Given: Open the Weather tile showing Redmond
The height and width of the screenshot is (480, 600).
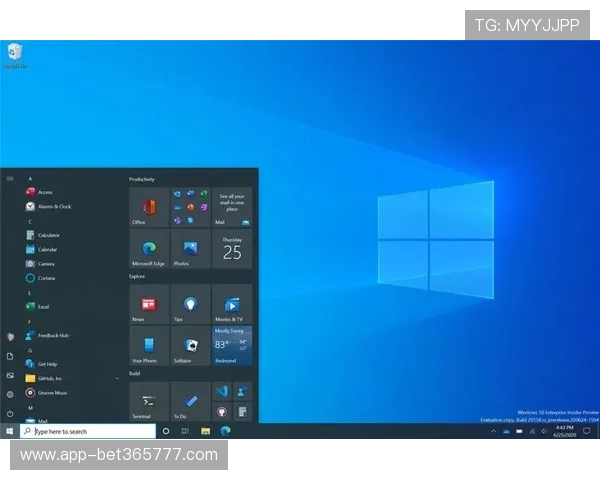Looking at the screenshot, I should point(232,345).
